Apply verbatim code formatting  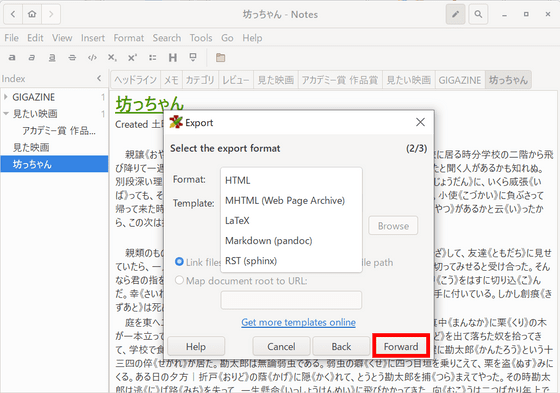pyautogui.click(x=92, y=58)
